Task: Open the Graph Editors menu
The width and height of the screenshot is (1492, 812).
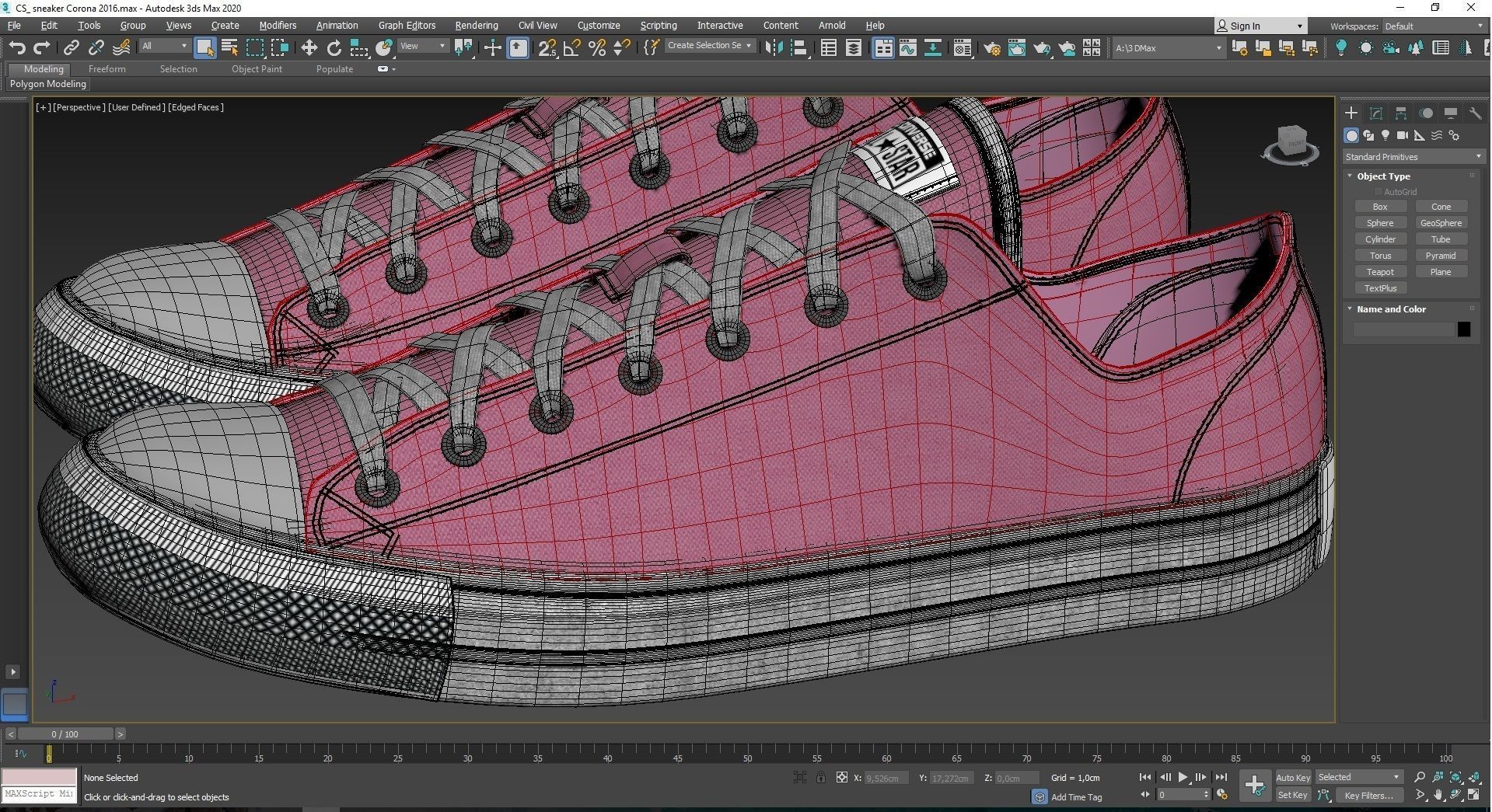Action: point(407,26)
